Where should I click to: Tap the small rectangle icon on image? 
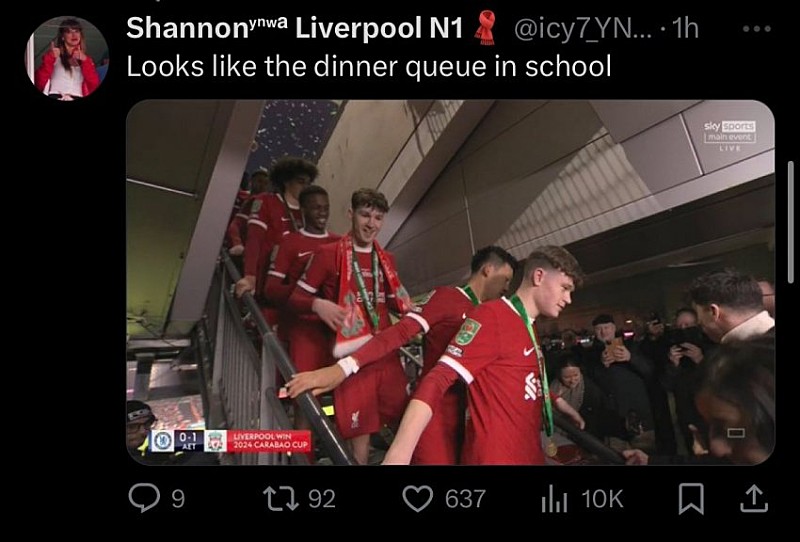click(735, 433)
